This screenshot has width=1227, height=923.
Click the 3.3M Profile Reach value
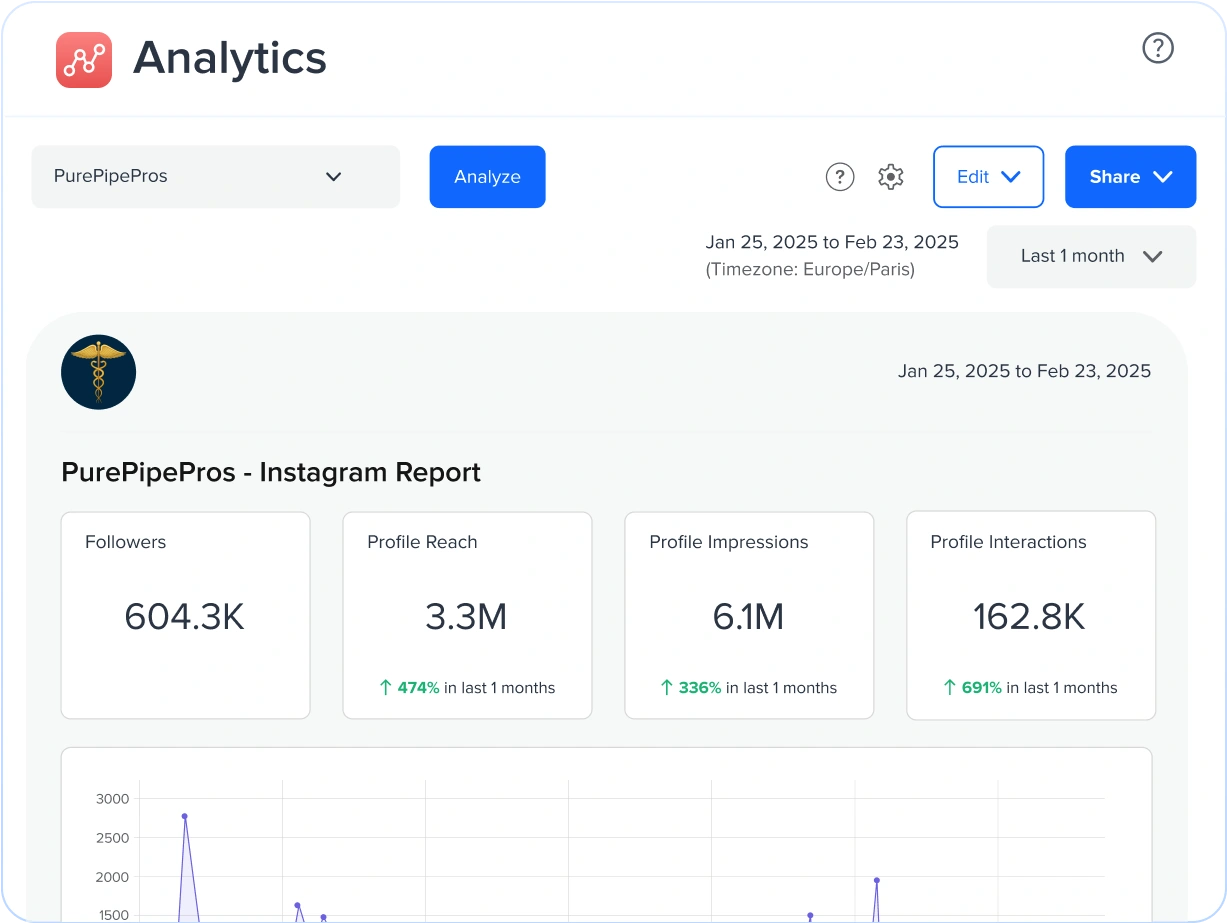pos(467,617)
